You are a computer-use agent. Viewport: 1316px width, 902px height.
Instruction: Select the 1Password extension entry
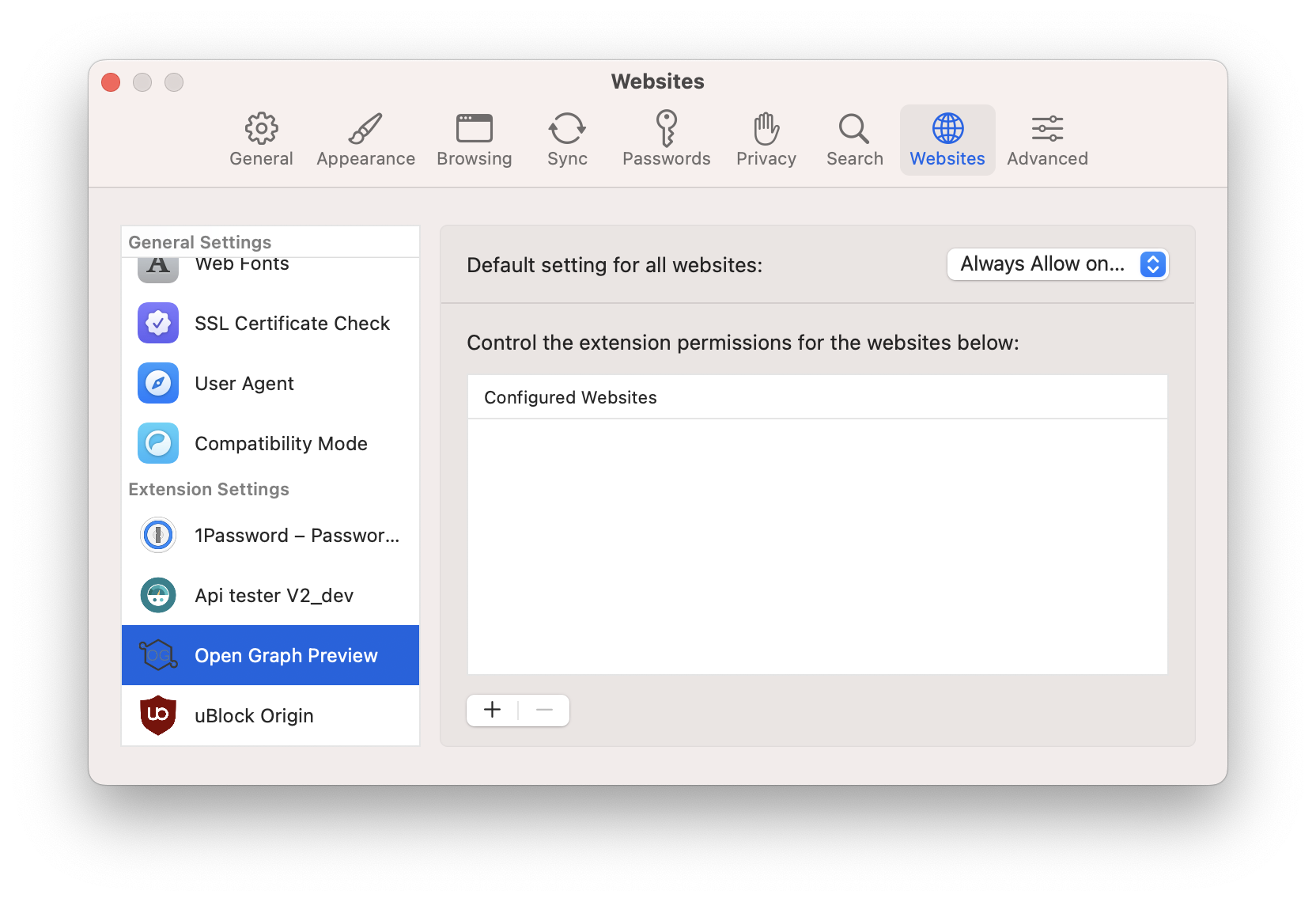point(270,535)
